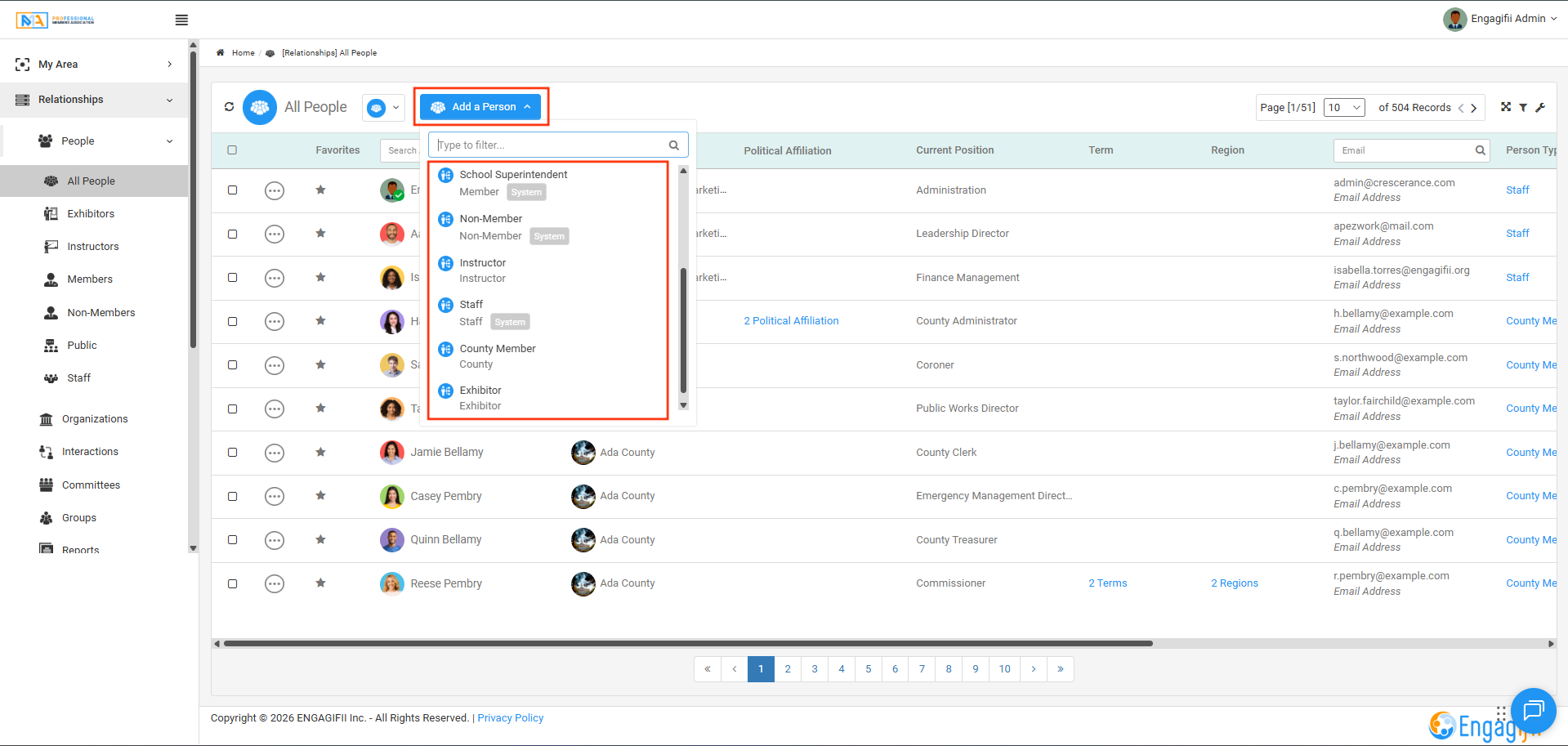
Task: Click the Type to filter input field
Action: click(x=551, y=145)
